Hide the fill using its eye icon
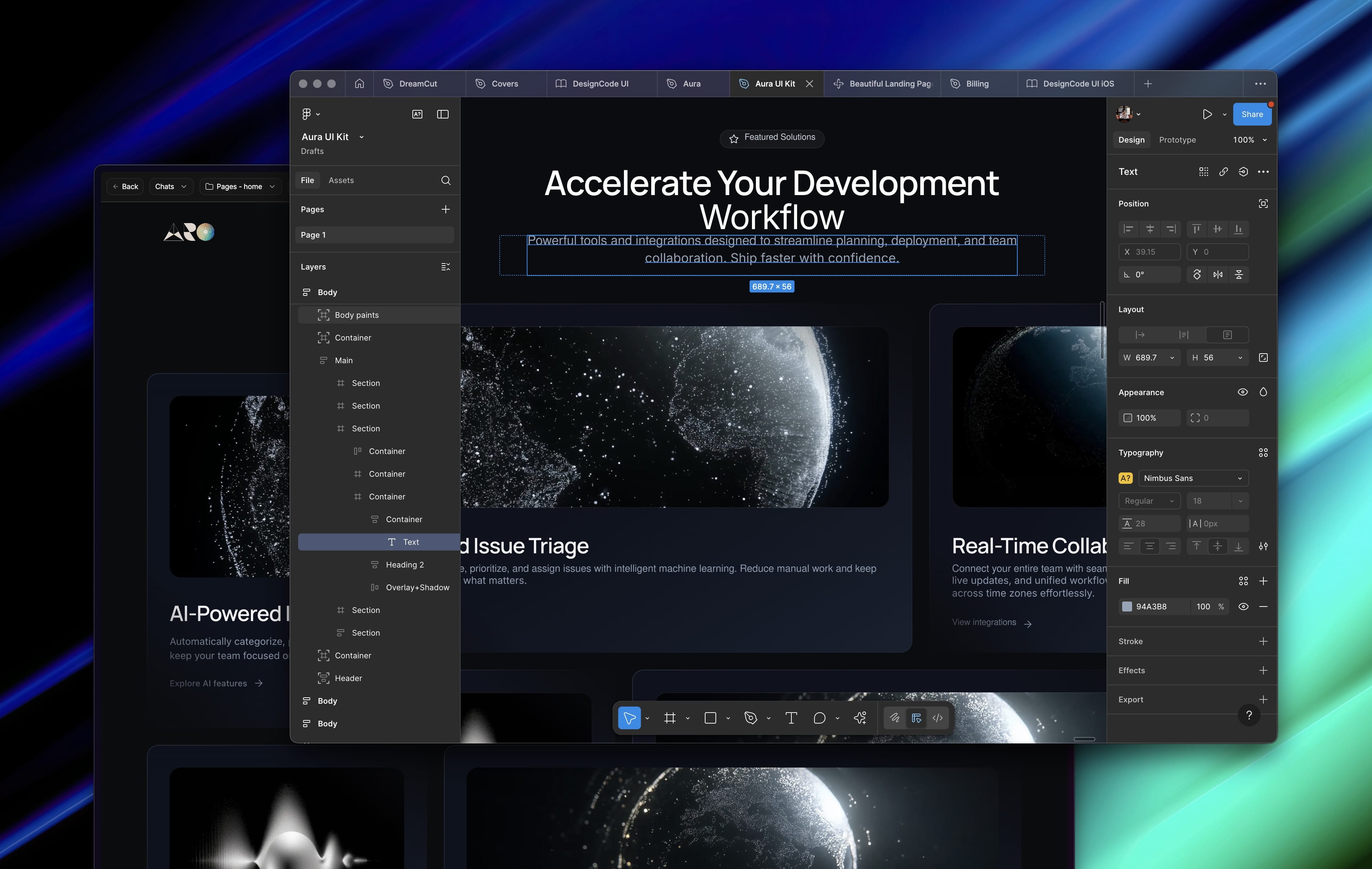Viewport: 1372px width, 869px height. pyautogui.click(x=1244, y=607)
